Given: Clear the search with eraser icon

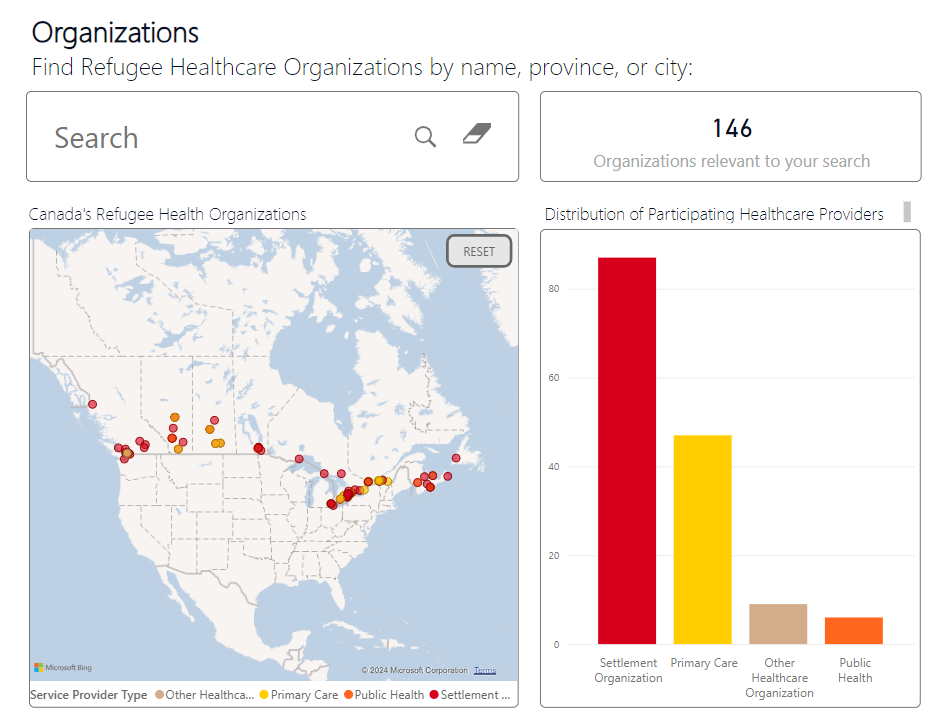Looking at the screenshot, I should (x=477, y=134).
